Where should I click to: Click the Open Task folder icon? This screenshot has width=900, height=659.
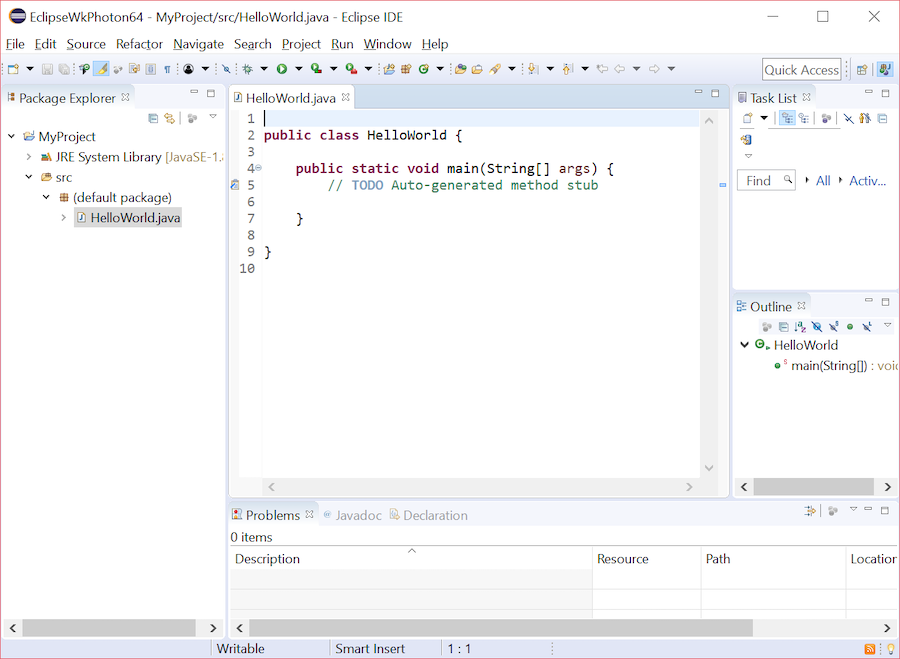(477, 69)
